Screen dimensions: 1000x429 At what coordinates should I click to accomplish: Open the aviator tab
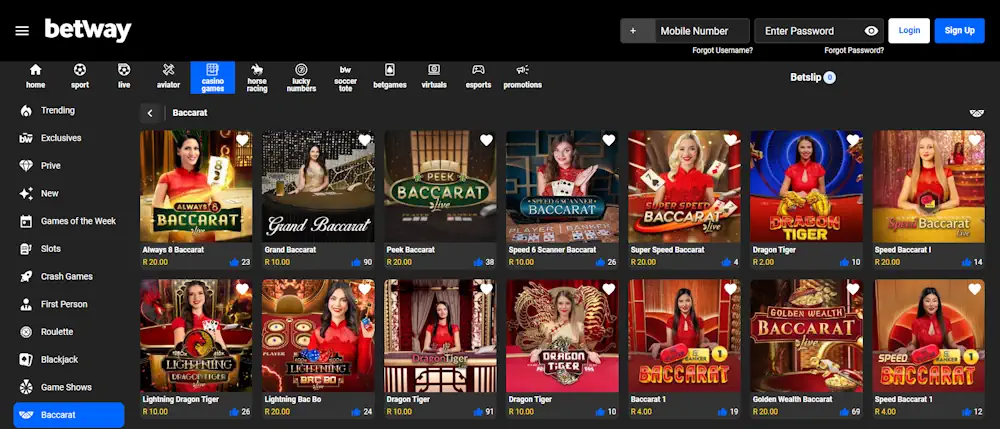(x=168, y=76)
